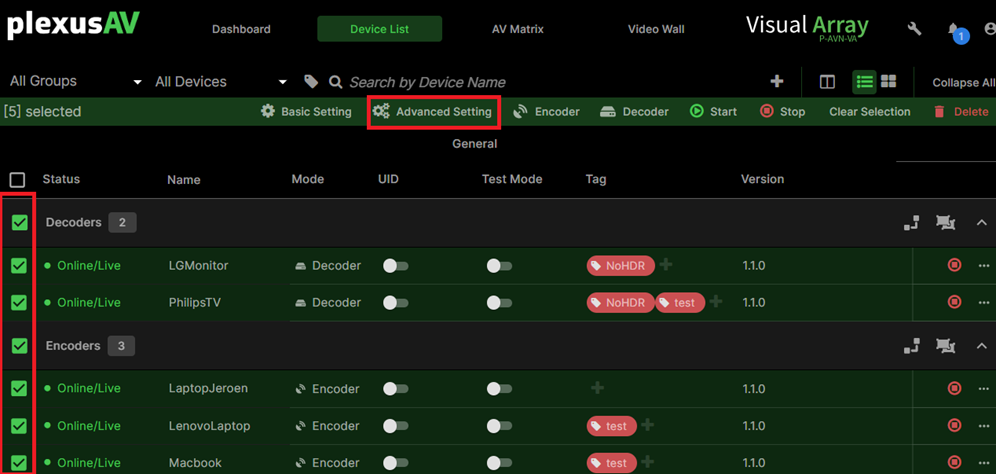The width and height of the screenshot is (996, 474).
Task: Toggle Test Mode switch for PhilipsTV
Action: pos(499,302)
